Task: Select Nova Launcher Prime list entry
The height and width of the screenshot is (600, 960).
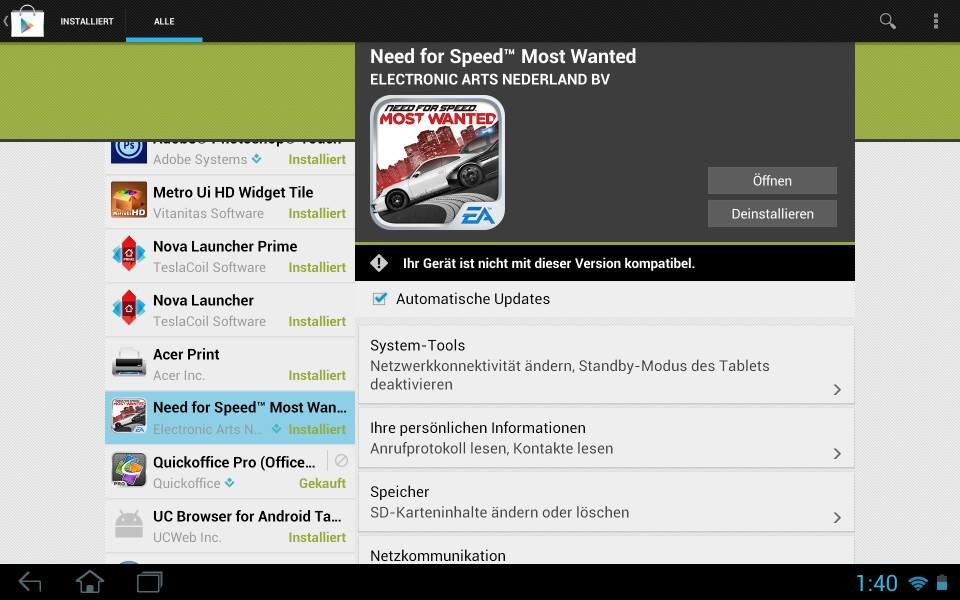Action: click(230, 255)
